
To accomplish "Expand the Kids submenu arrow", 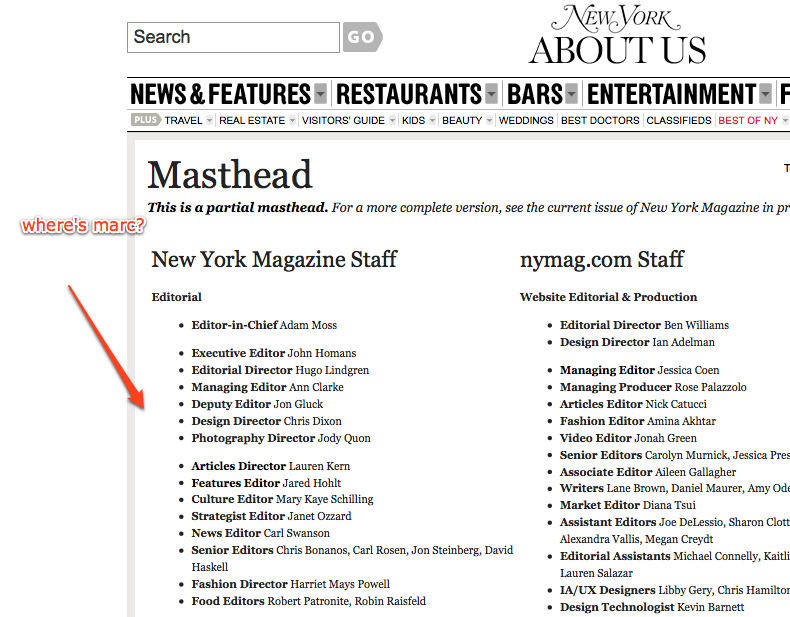I will click(431, 121).
